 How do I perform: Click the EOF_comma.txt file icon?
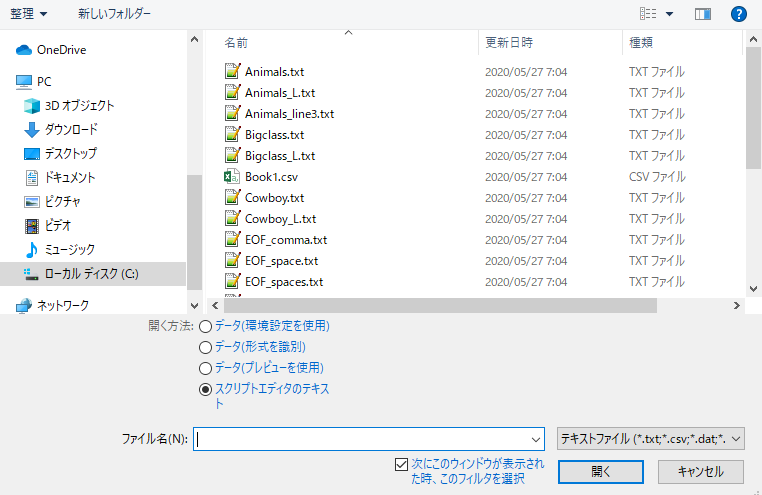(232, 239)
